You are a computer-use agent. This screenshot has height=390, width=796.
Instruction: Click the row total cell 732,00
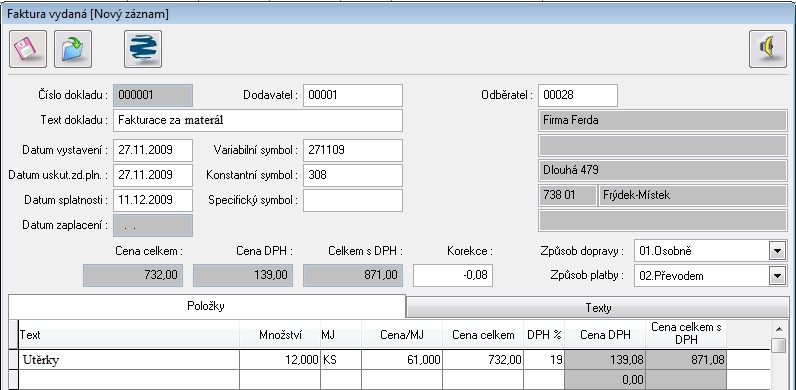[x=483, y=360]
